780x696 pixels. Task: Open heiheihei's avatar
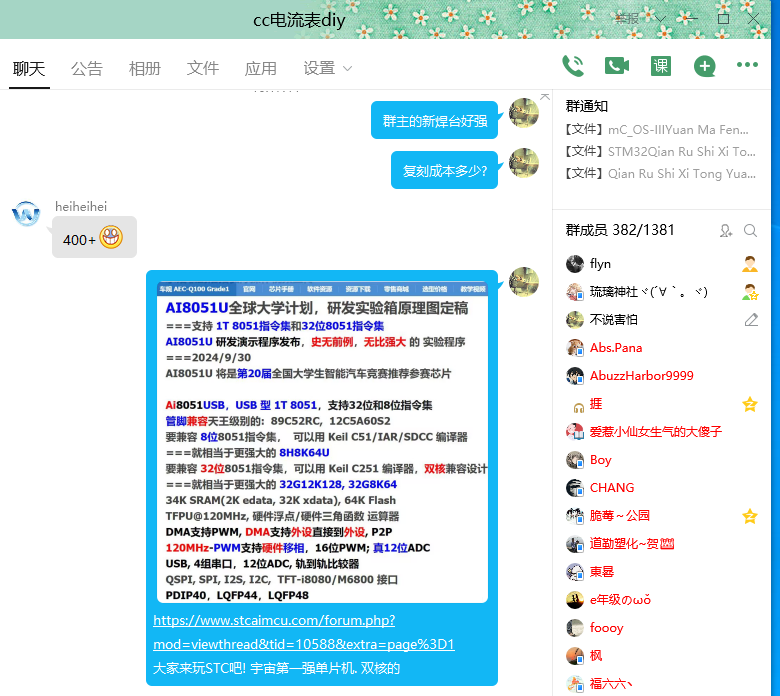pos(26,214)
